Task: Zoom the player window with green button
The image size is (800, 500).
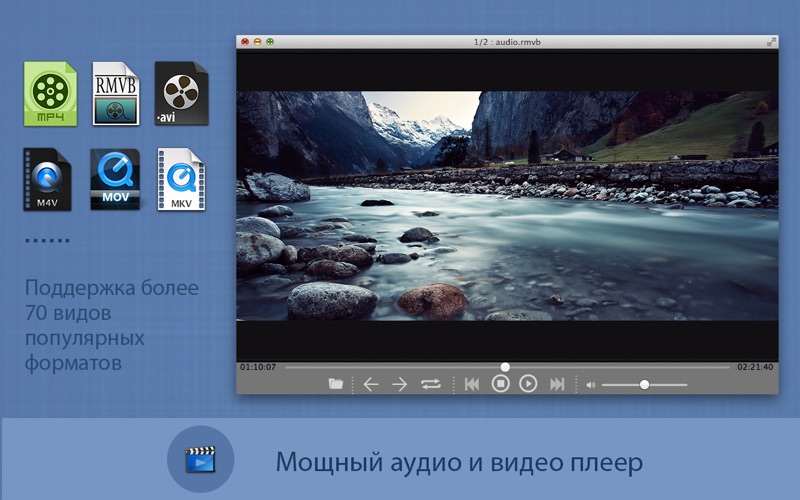Action: tap(270, 42)
